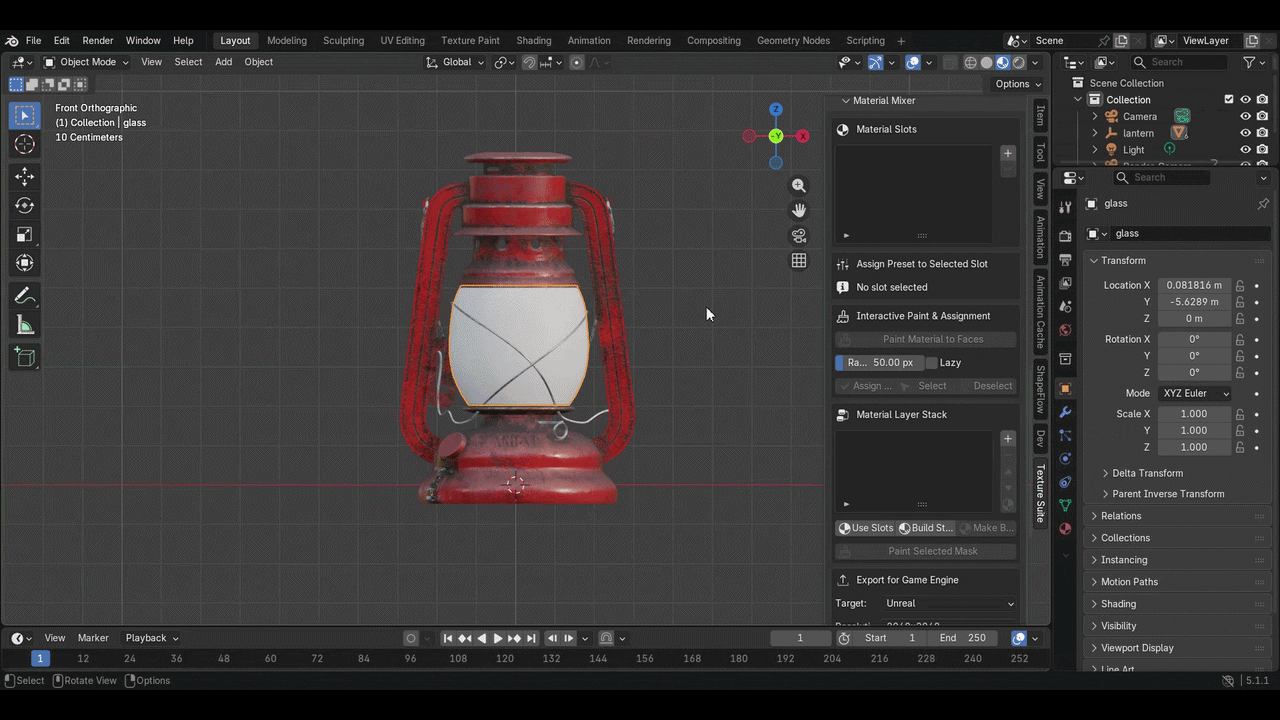
Task: Select the Move tool in the toolbar
Action: point(25,176)
